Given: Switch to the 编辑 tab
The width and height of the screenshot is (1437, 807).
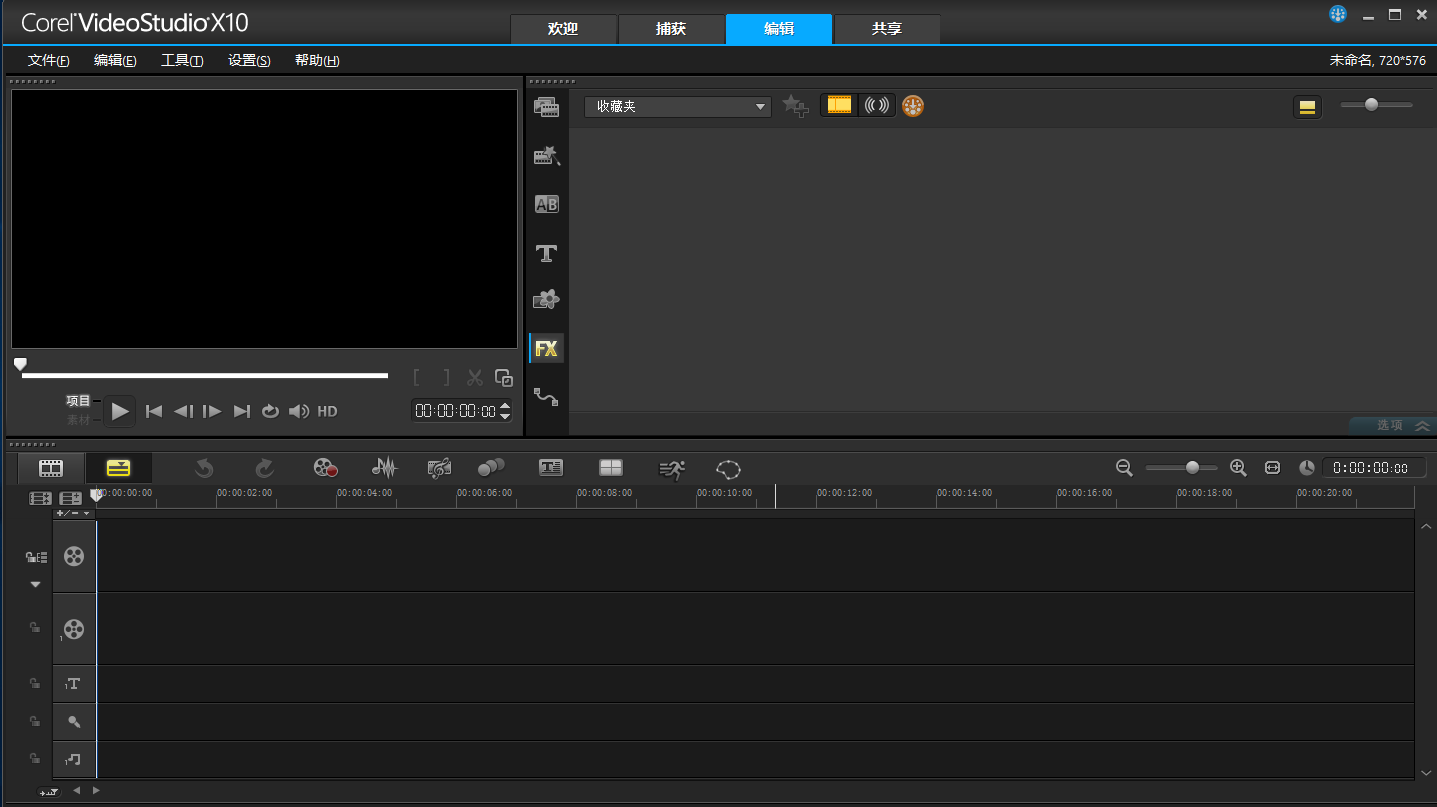Looking at the screenshot, I should tap(779, 29).
